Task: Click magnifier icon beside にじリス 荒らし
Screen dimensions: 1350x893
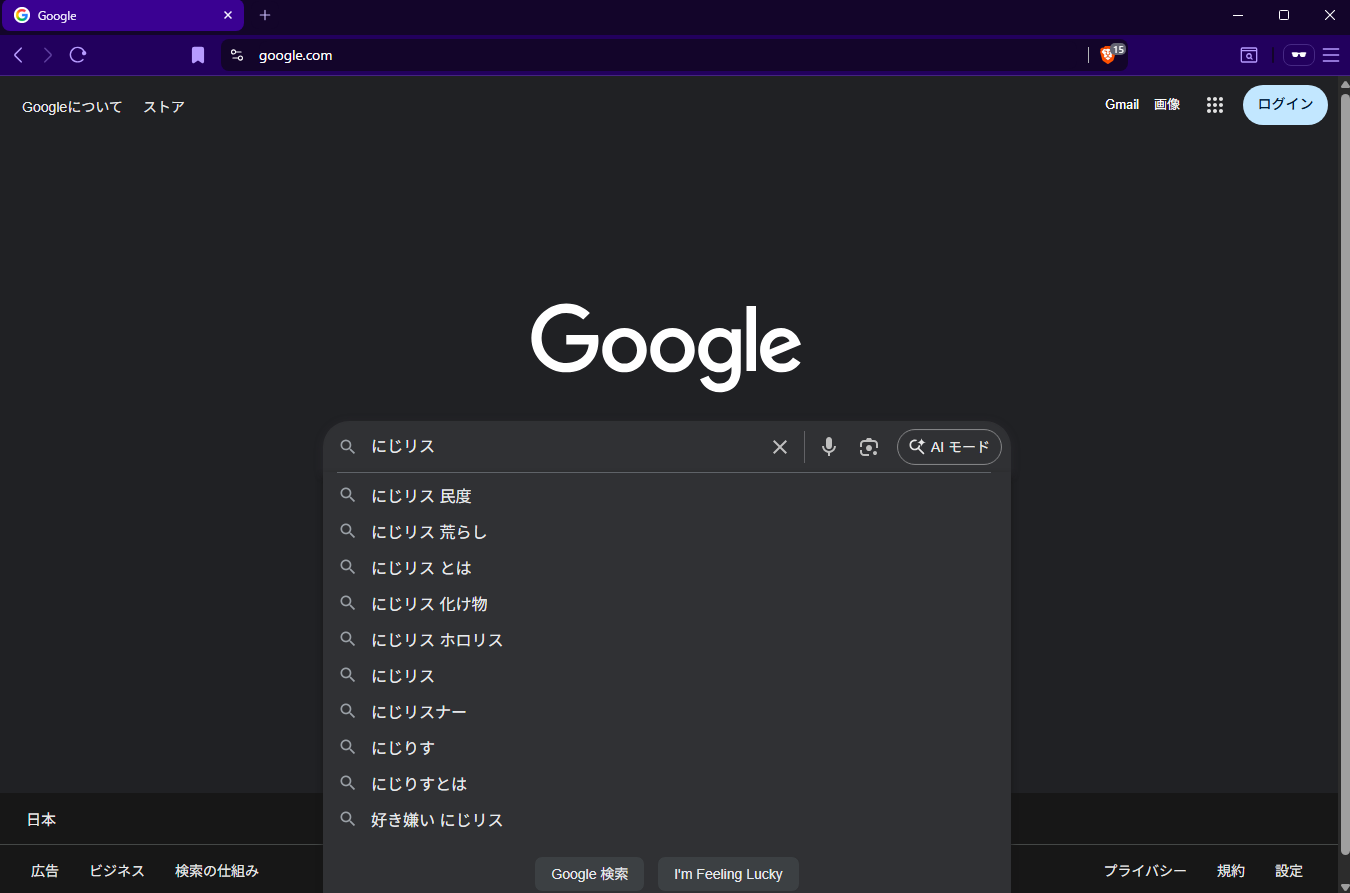Action: coord(347,531)
